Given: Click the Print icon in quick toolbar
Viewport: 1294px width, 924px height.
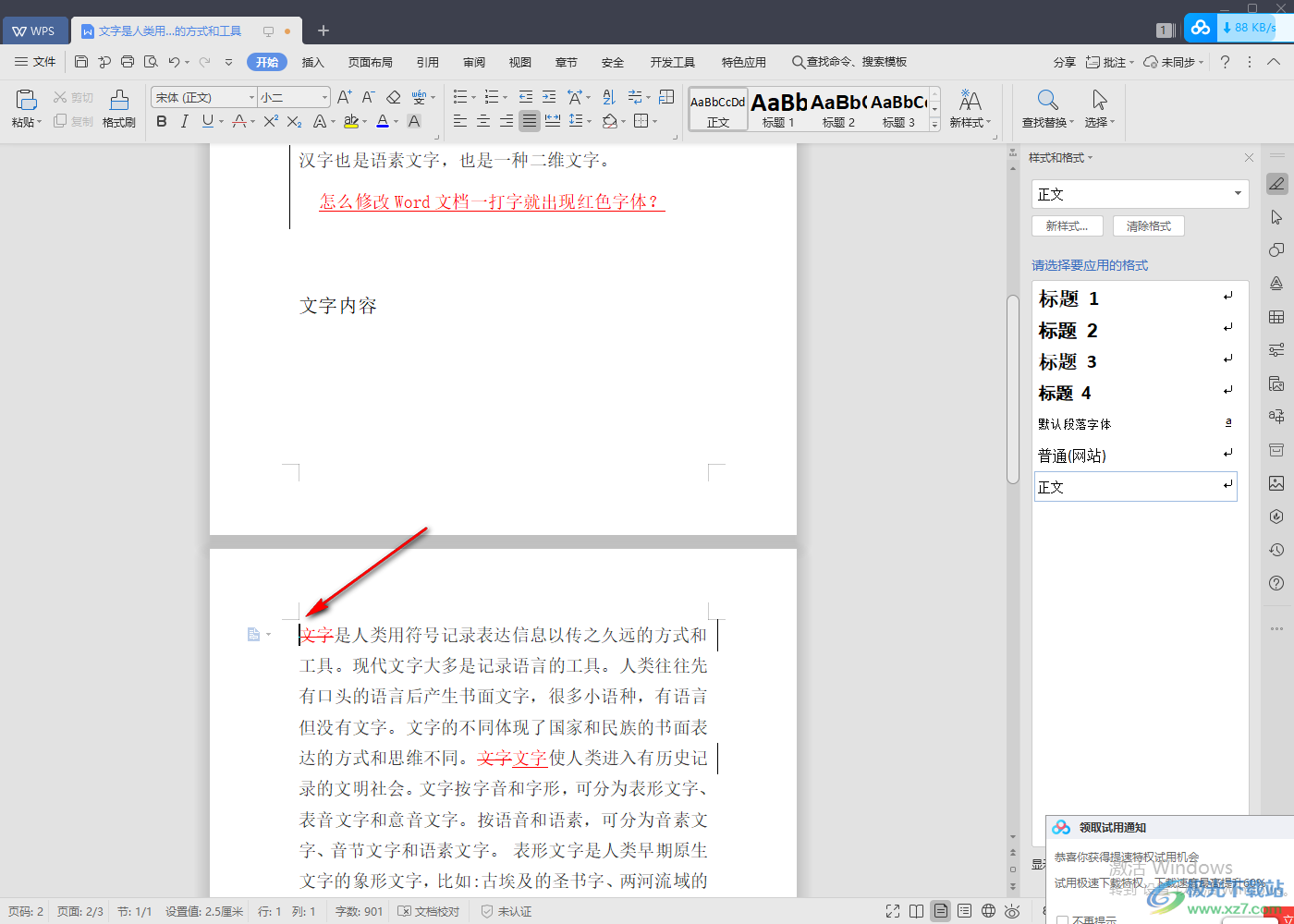Looking at the screenshot, I should (x=128, y=62).
